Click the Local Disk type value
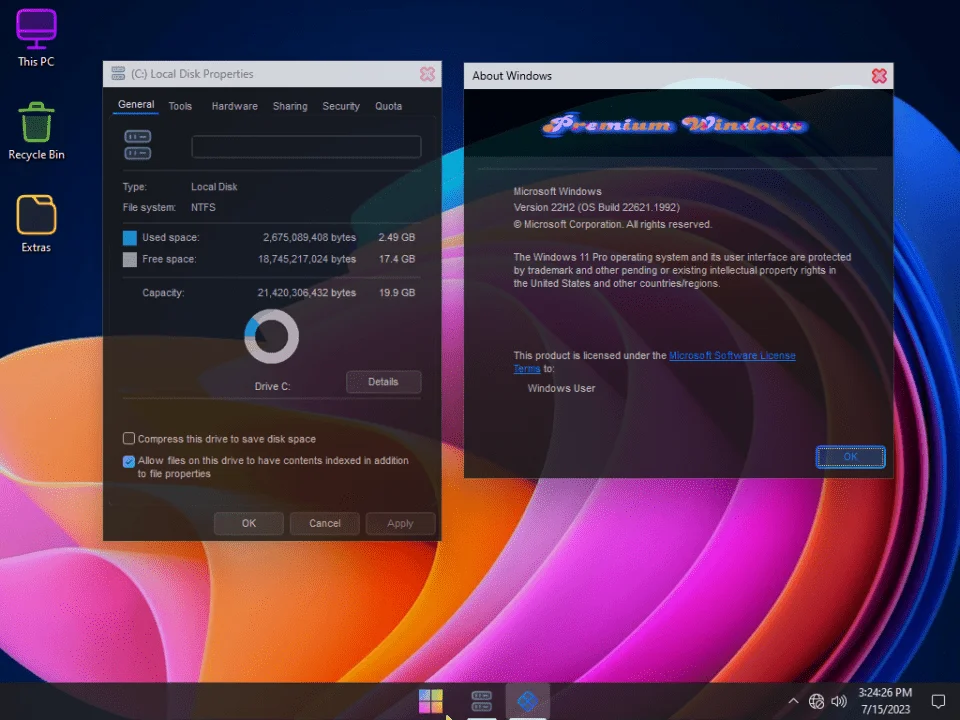Image resolution: width=960 pixels, height=720 pixels. click(214, 187)
